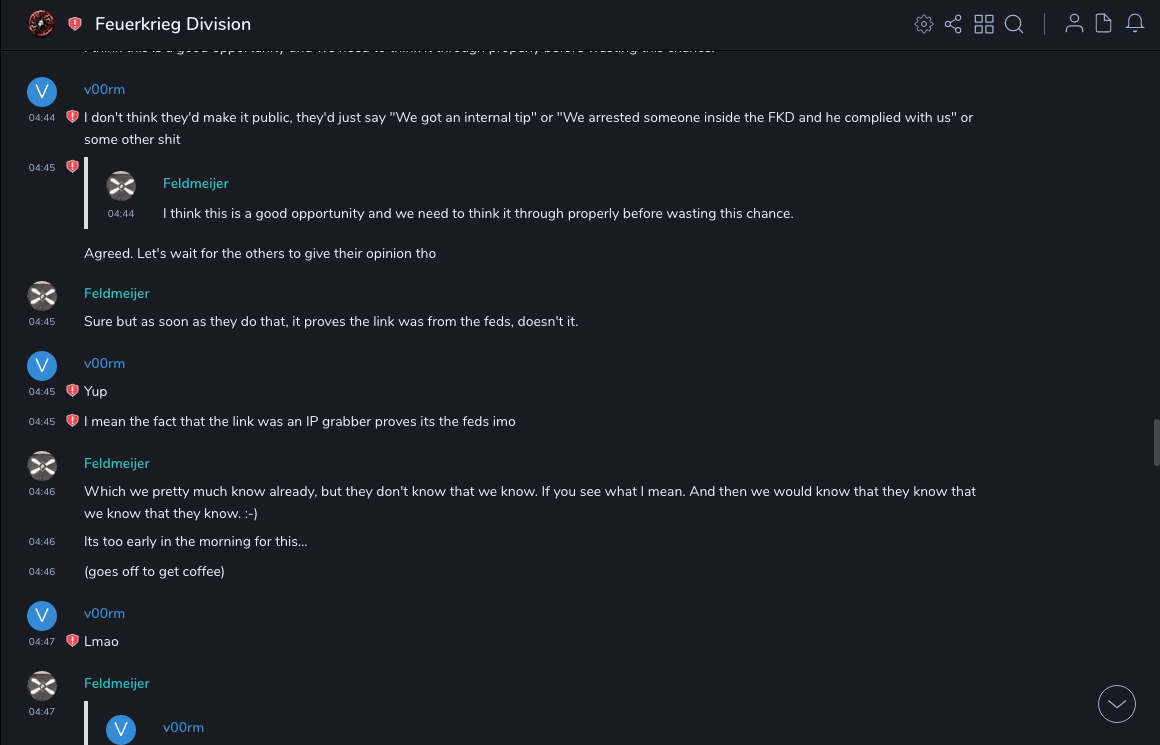
Task: Click Feldmeijer username above coffee messages
Action: 116,463
